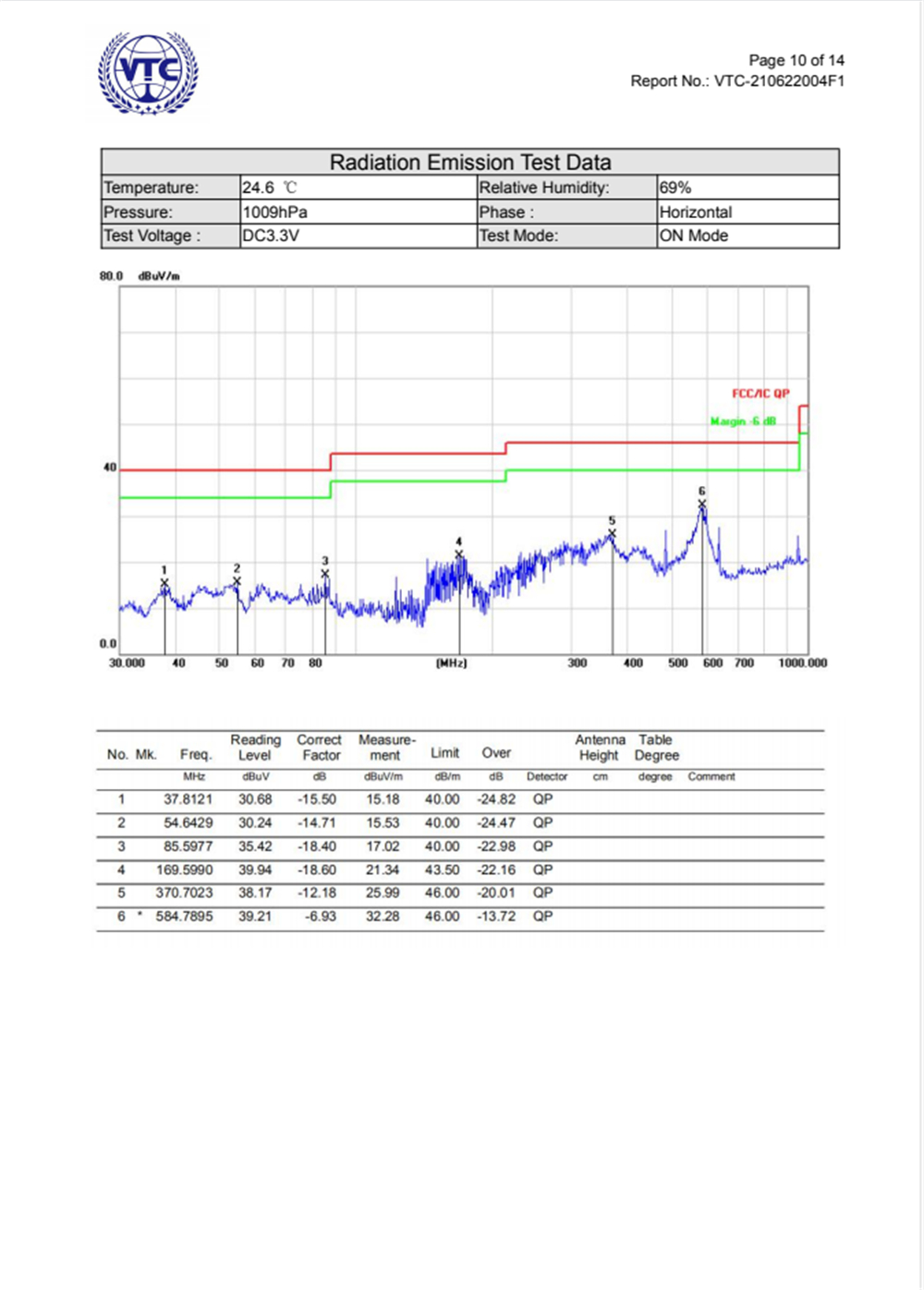Click frequency 54.6429 in row 2
Screen dimensions: 924x1290
tap(188, 822)
